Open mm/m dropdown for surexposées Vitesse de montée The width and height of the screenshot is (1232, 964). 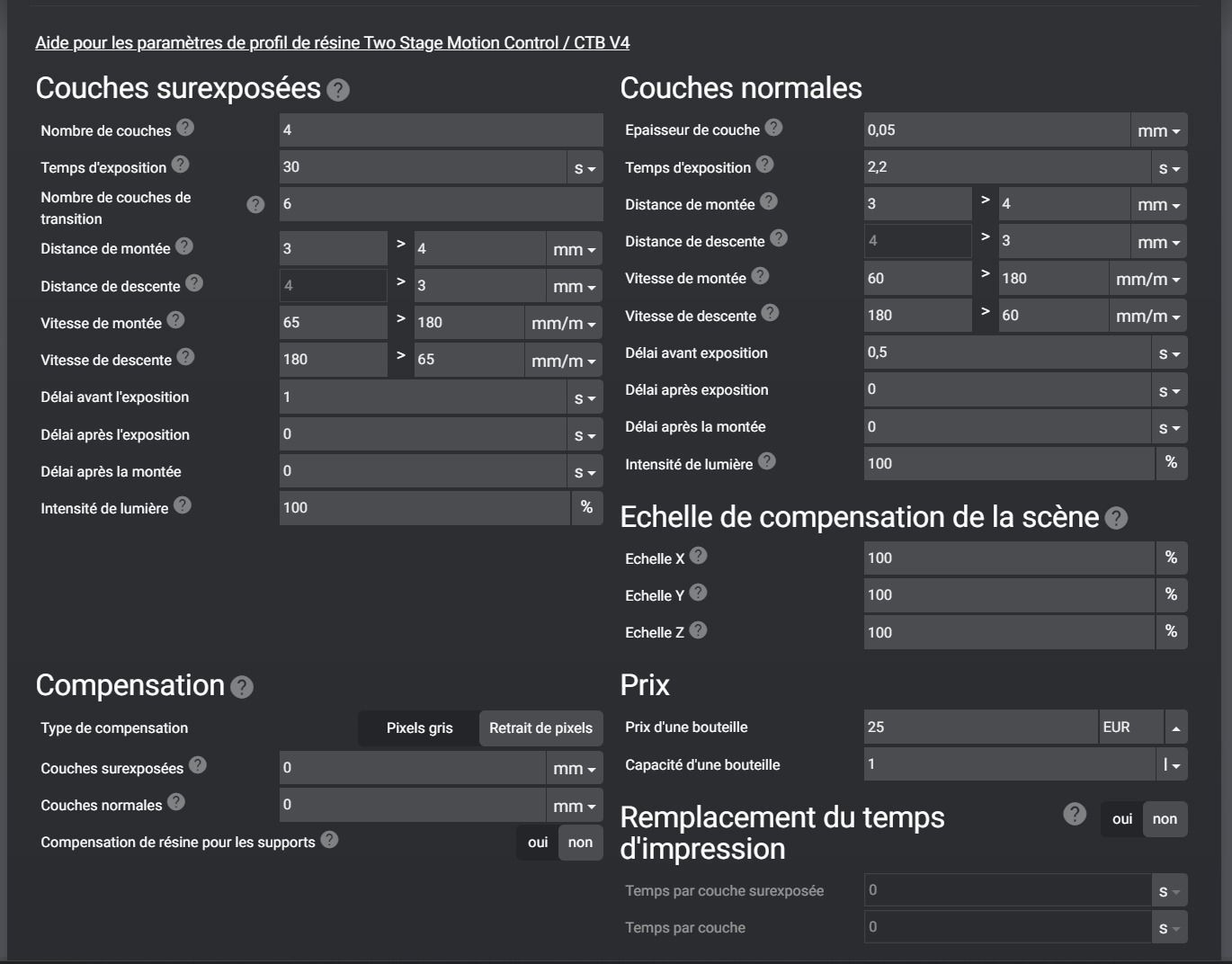click(564, 324)
